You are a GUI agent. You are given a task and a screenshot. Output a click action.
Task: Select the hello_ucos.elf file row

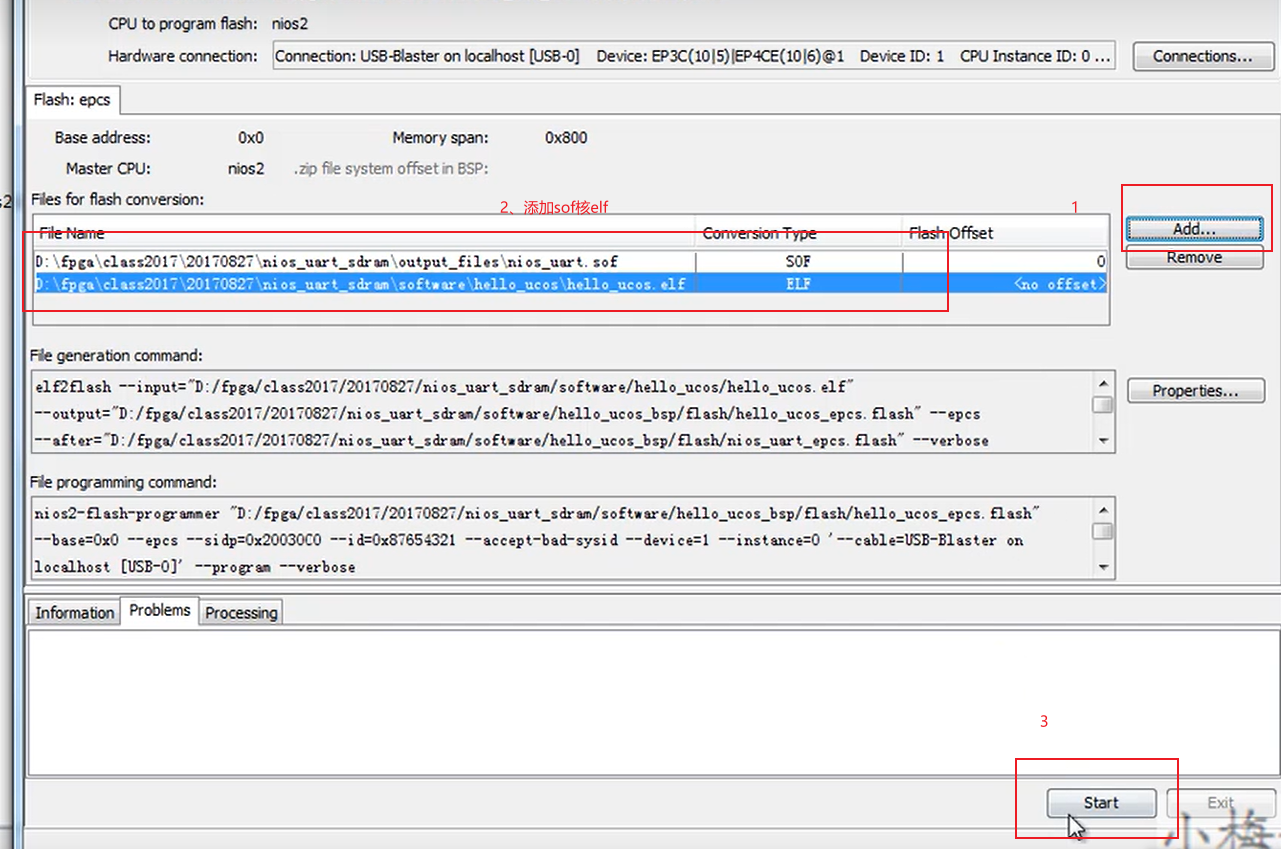click(571, 284)
